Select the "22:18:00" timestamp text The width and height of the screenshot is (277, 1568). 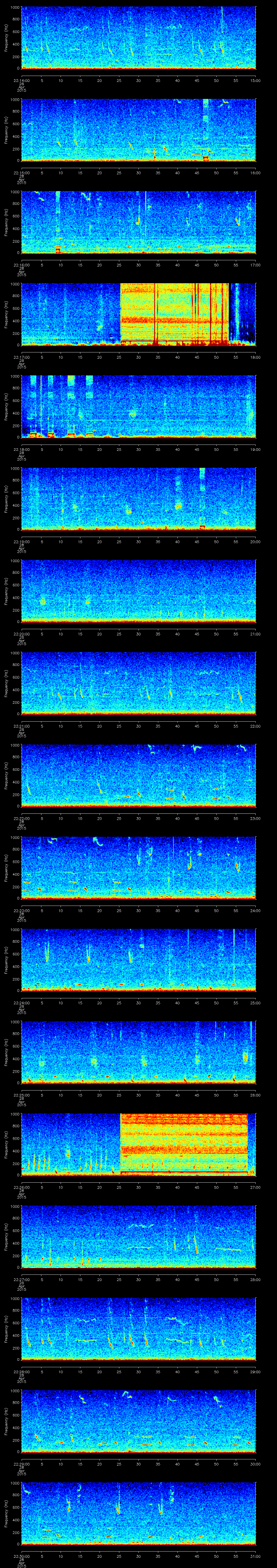click(x=21, y=449)
